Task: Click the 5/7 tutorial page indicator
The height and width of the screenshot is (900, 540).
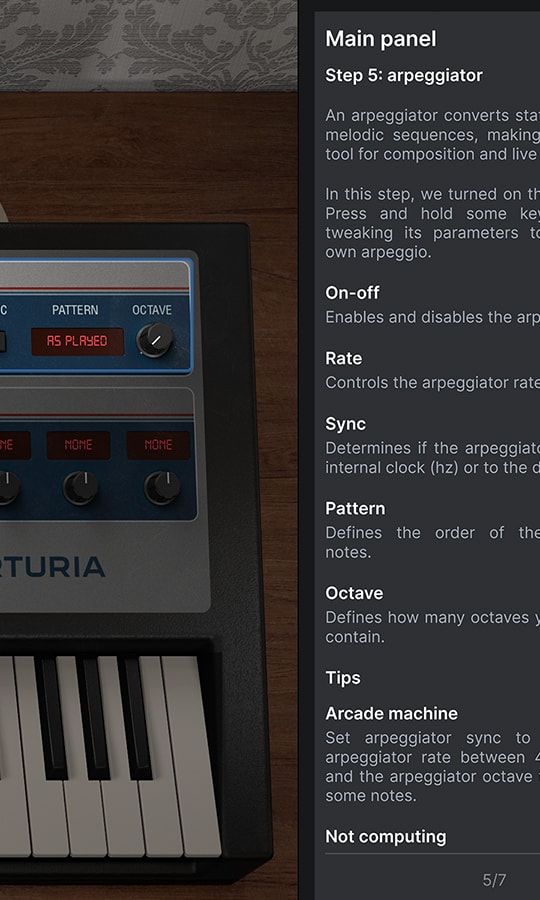Action: click(495, 880)
